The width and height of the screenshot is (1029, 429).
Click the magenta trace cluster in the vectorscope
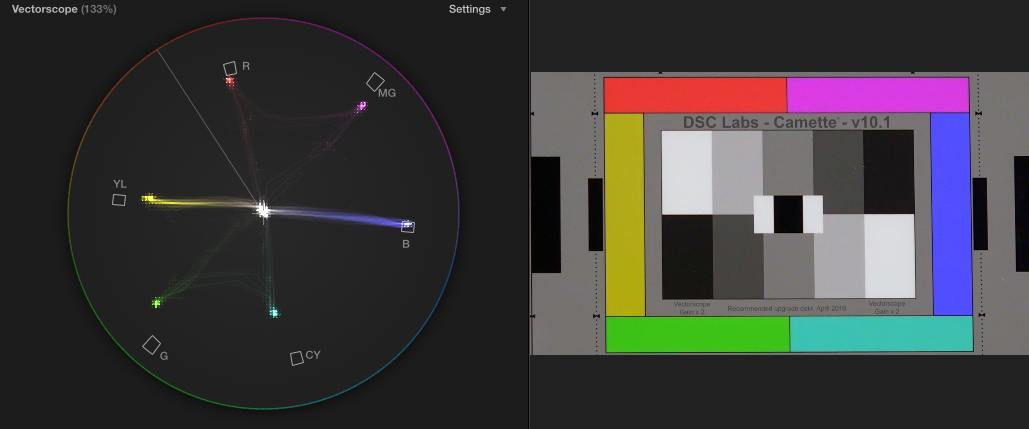(x=362, y=105)
